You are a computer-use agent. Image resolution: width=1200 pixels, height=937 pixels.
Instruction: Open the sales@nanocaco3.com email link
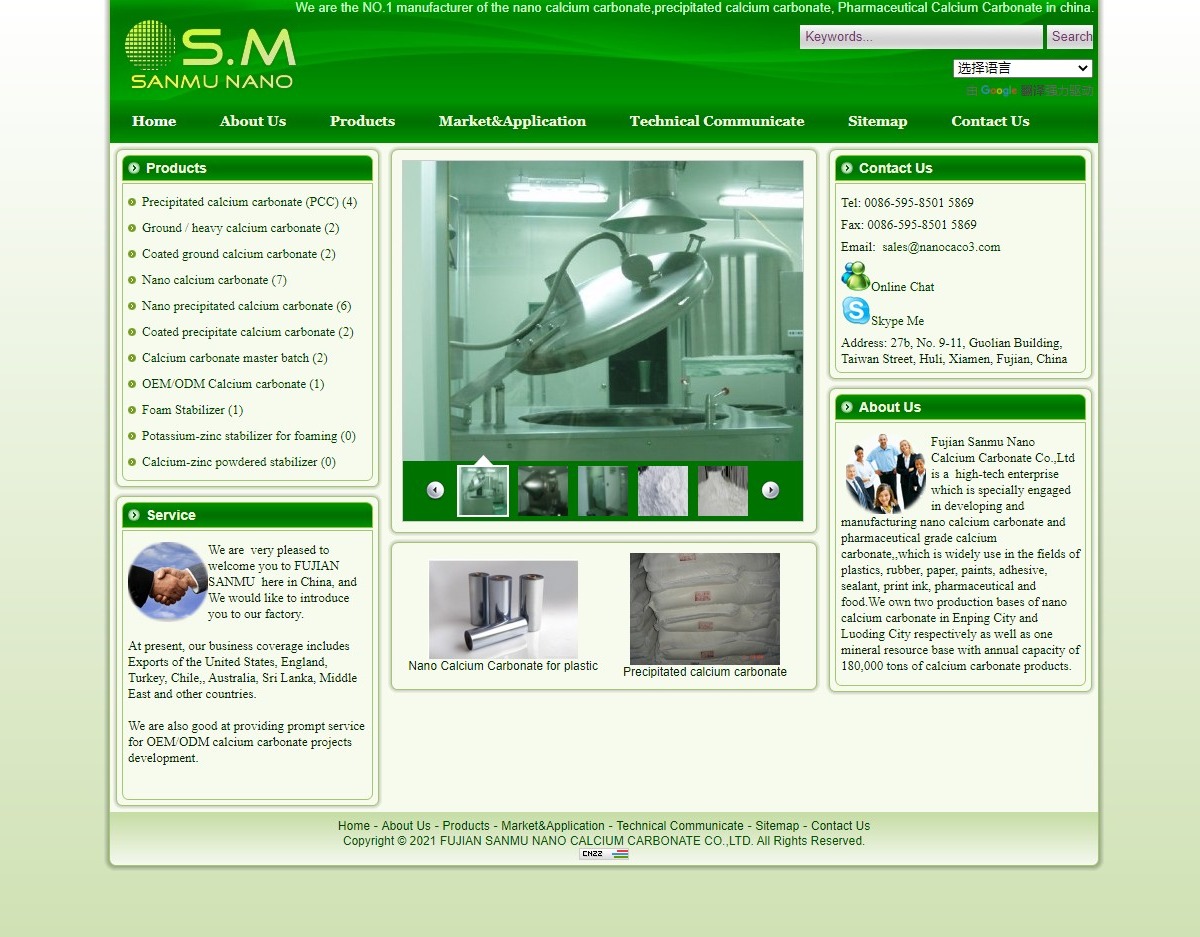coord(941,247)
